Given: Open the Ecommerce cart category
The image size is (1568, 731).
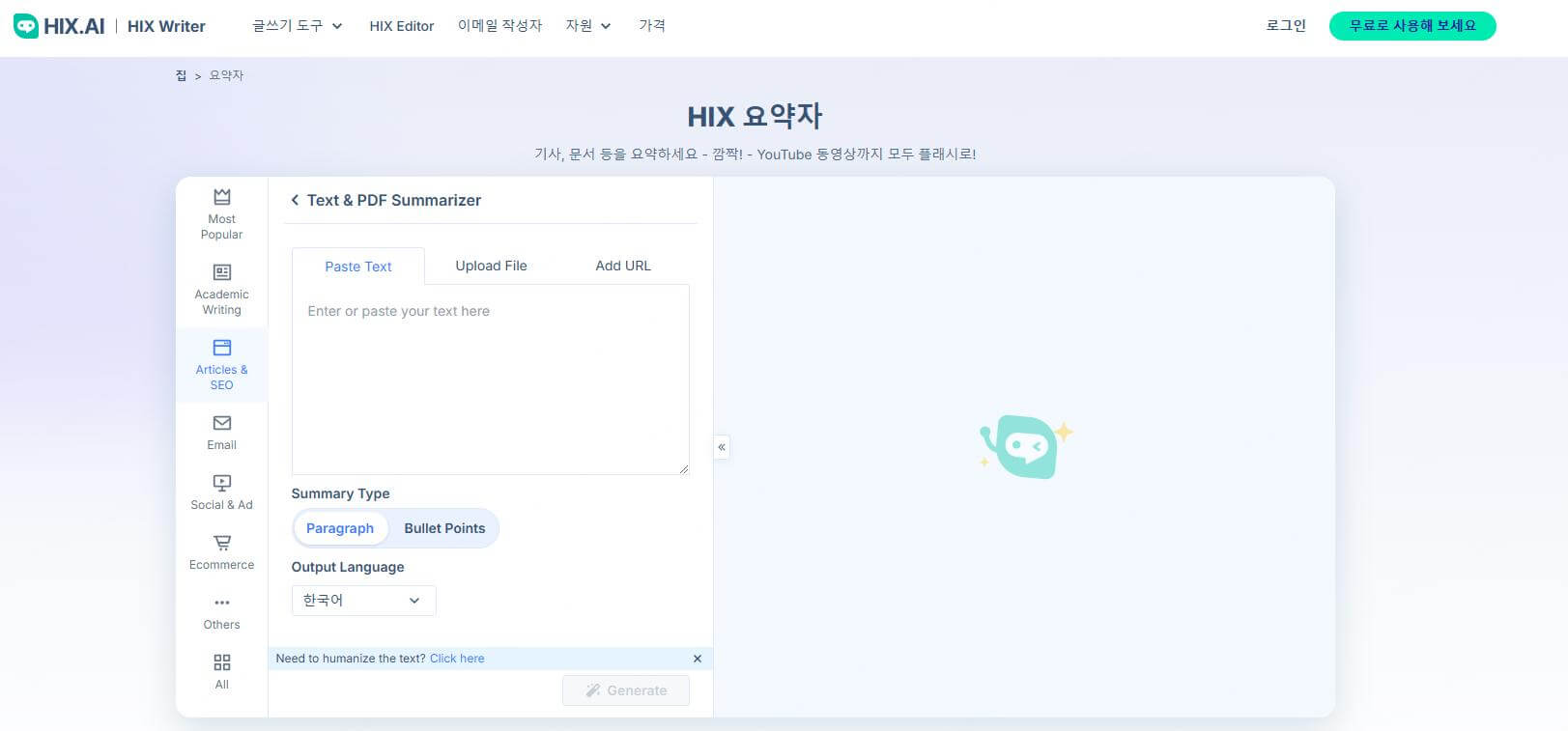Looking at the screenshot, I should (221, 552).
